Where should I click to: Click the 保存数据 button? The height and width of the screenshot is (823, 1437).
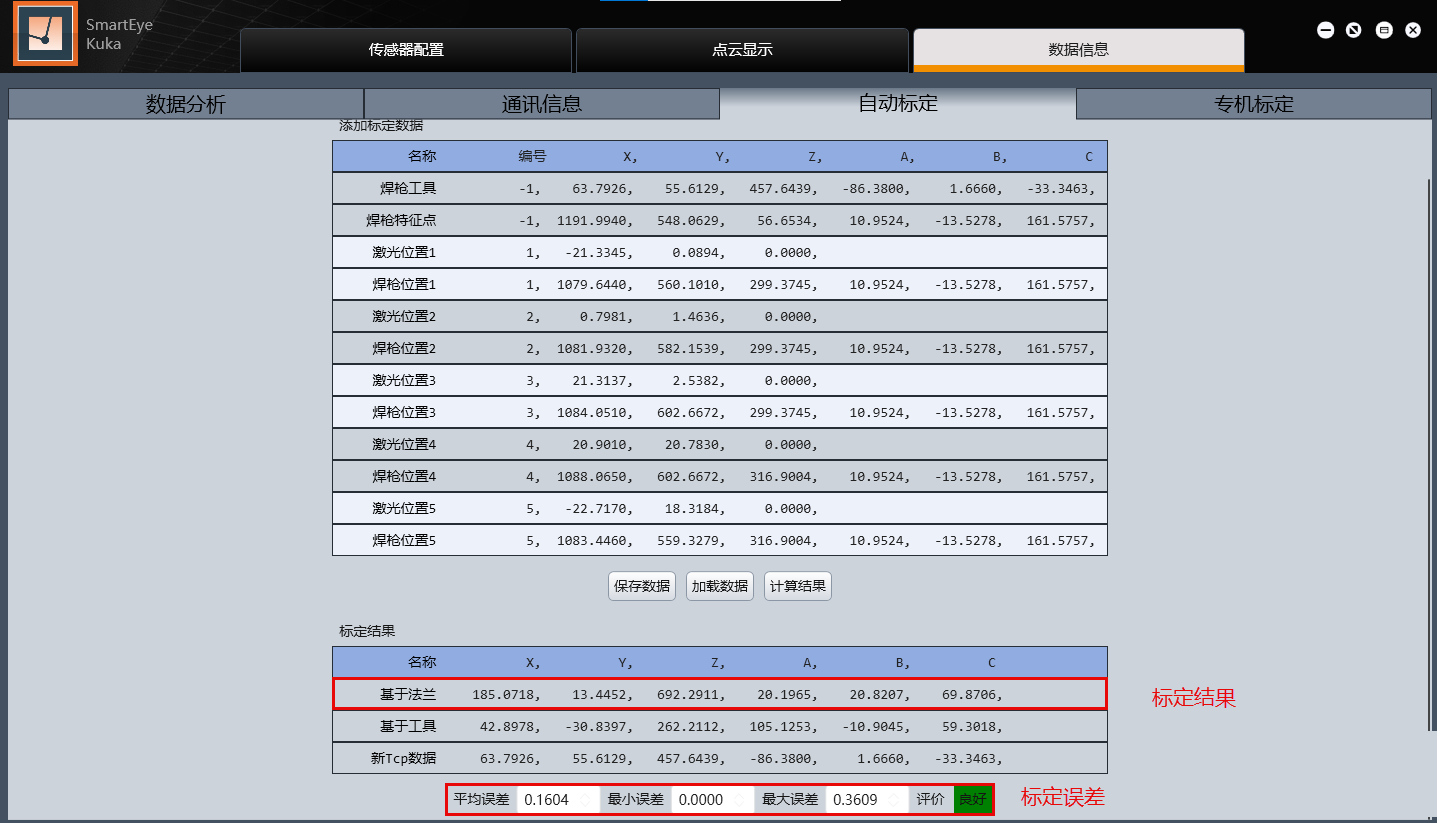642,586
